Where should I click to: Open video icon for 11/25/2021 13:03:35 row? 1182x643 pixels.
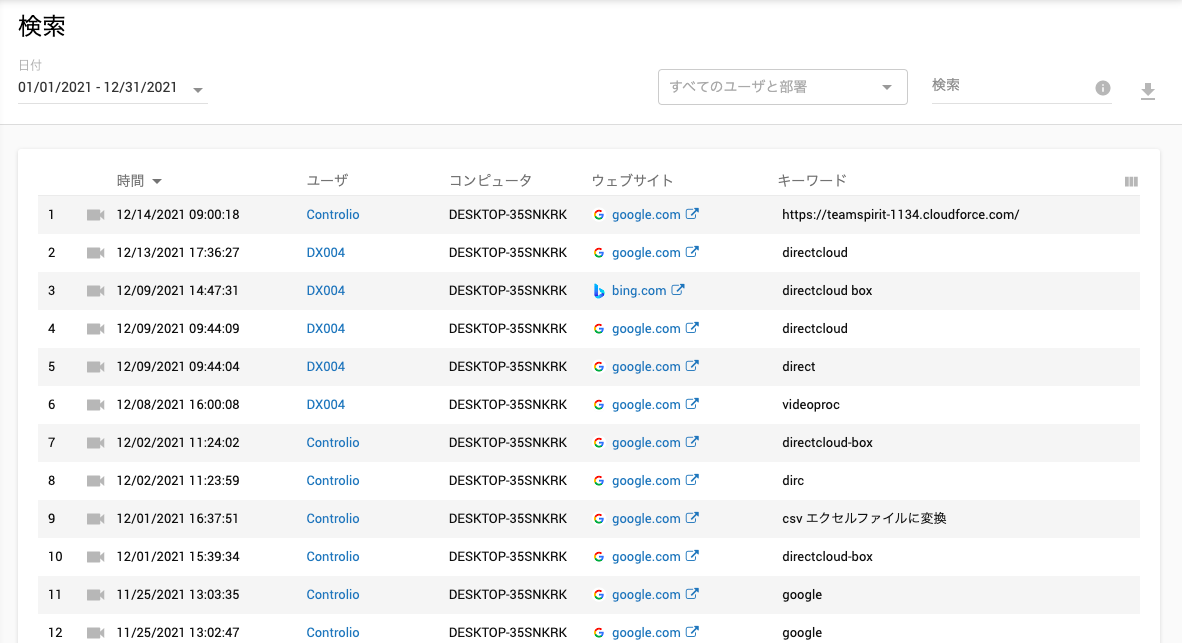tap(96, 595)
